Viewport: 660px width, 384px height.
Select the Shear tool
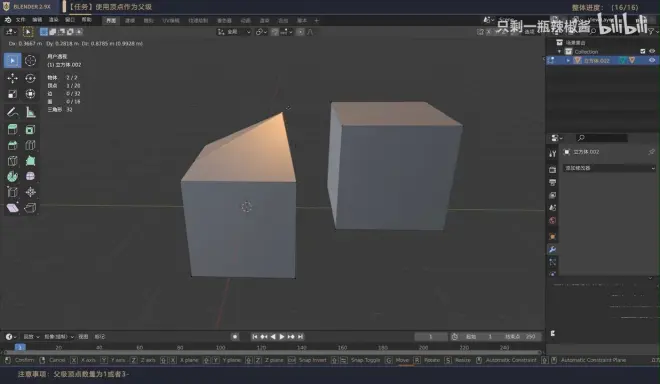(13, 208)
